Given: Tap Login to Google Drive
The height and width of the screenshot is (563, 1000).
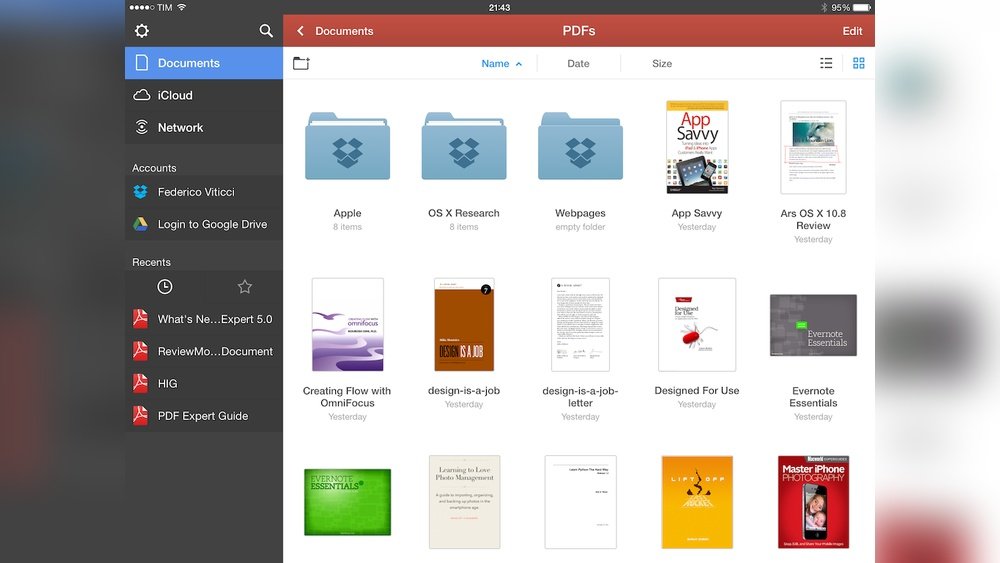Looking at the screenshot, I should coord(204,224).
